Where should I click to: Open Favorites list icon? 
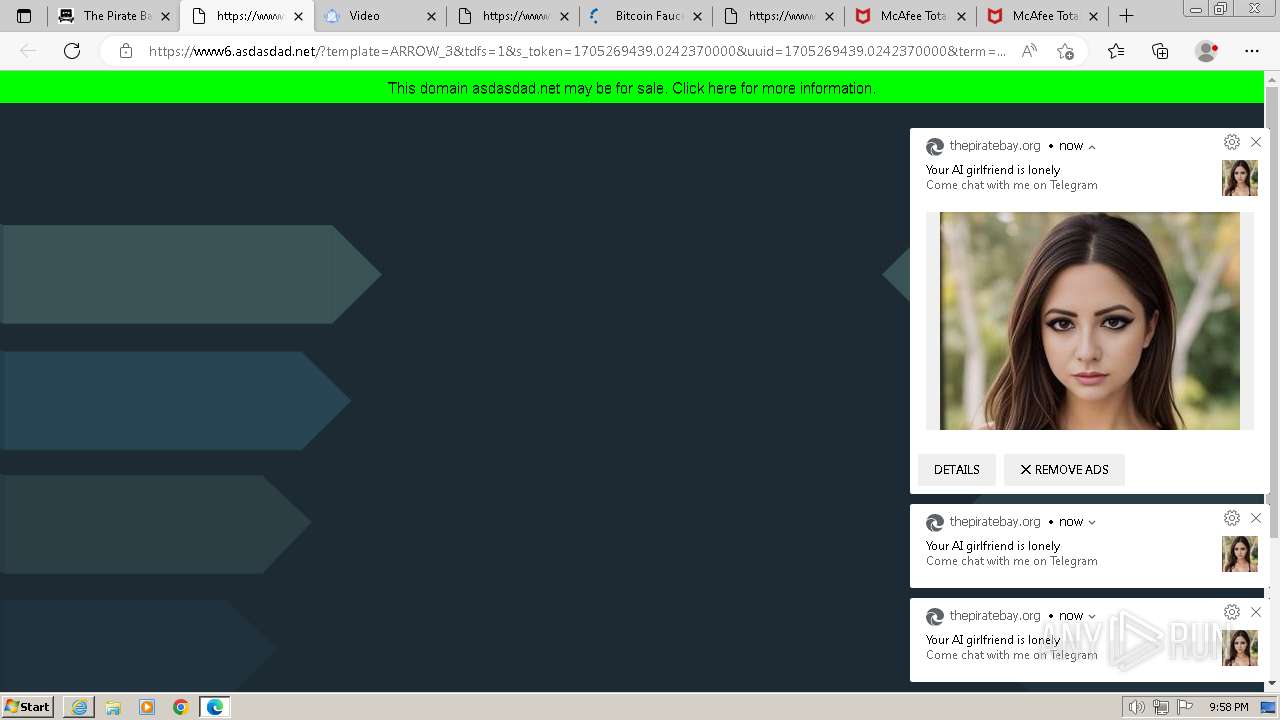click(x=1116, y=51)
